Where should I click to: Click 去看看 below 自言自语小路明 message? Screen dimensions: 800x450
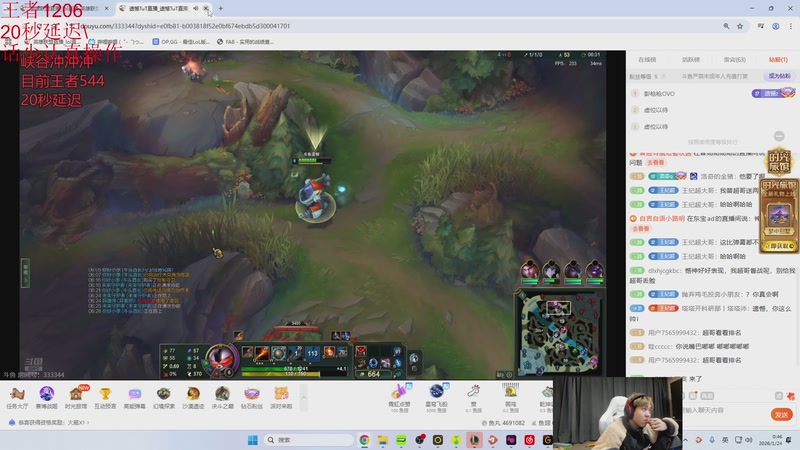pyautogui.click(x=641, y=229)
